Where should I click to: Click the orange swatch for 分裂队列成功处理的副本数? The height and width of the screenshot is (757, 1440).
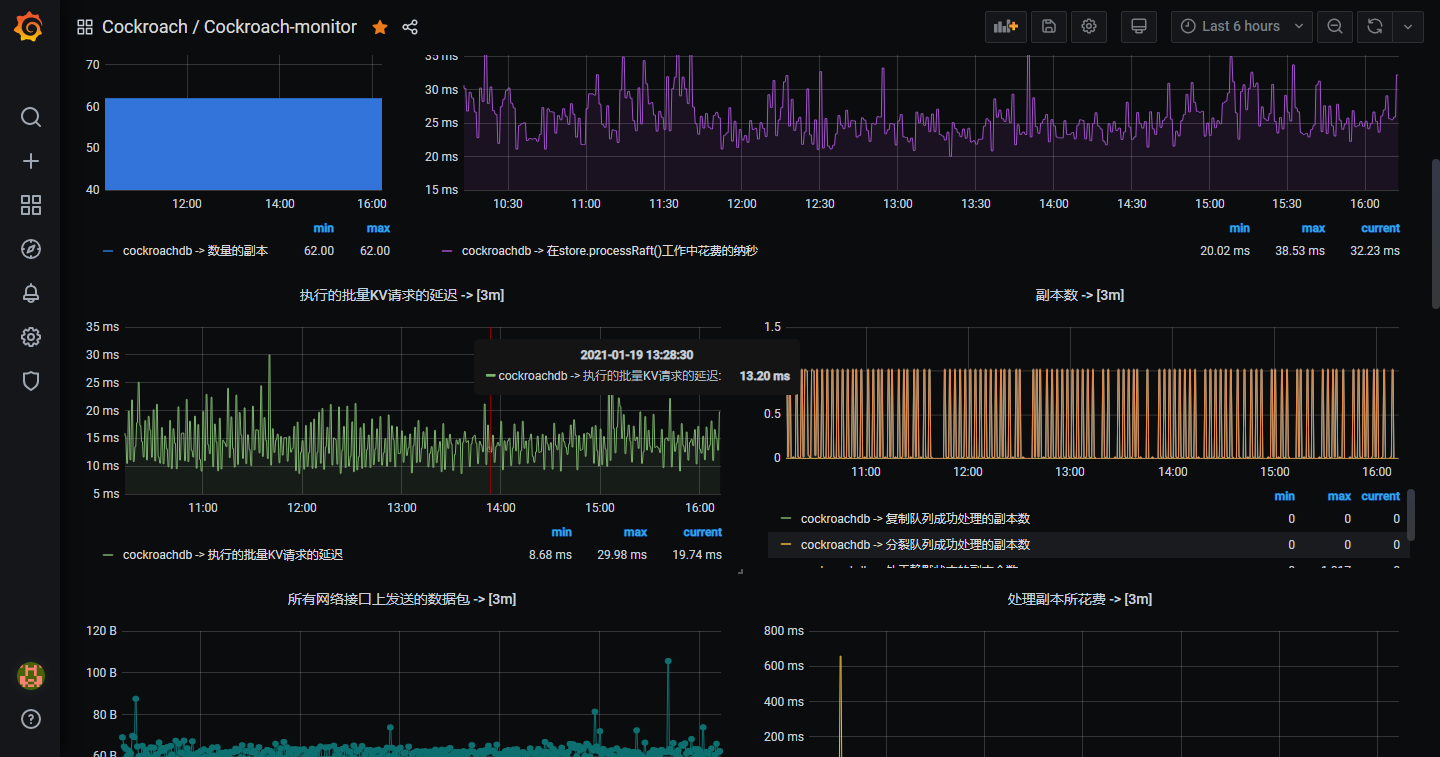(x=786, y=545)
